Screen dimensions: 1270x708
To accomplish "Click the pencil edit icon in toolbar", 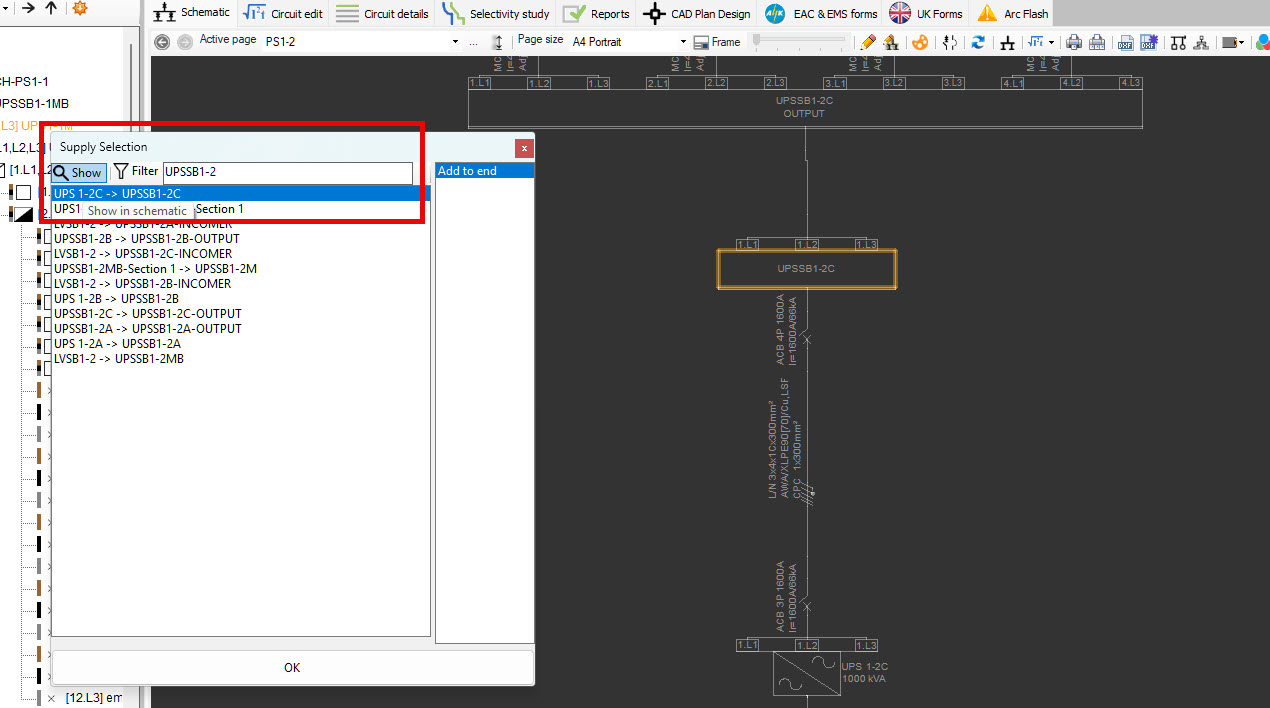I will (867, 42).
